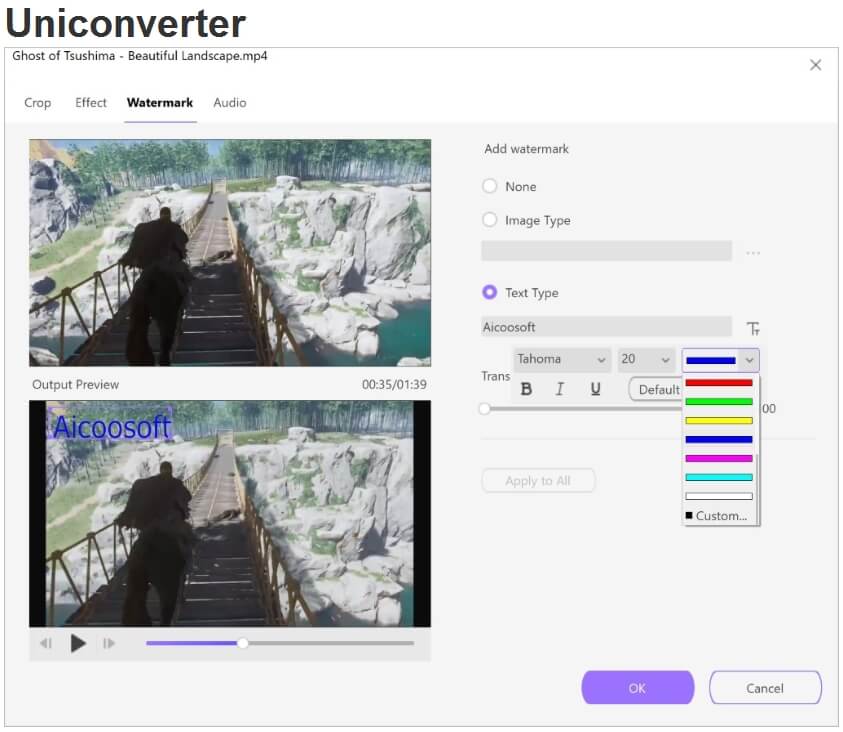Close the watermark dialog with X
The width and height of the screenshot is (843, 732).
coord(815,65)
